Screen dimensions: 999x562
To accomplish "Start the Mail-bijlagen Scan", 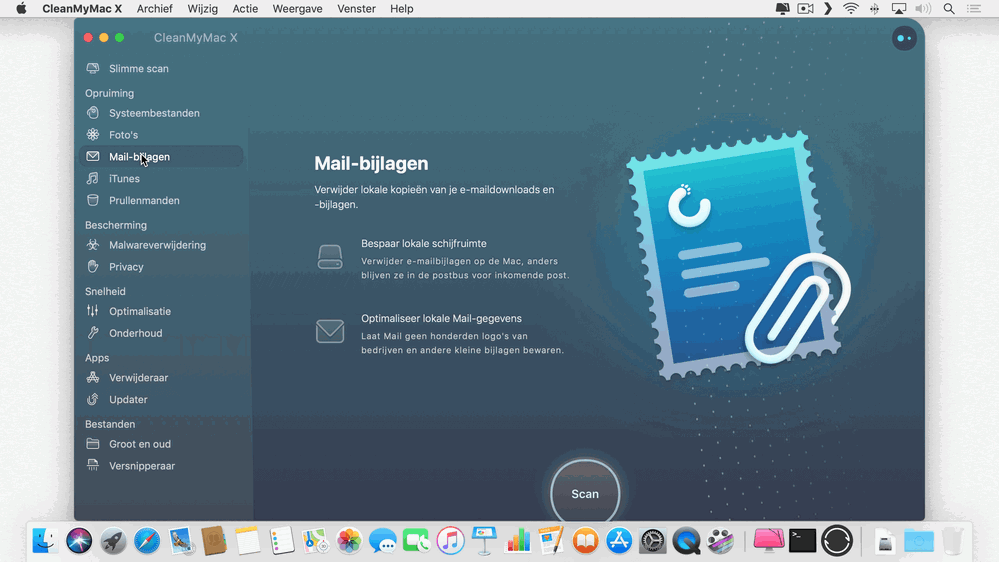I will (585, 494).
